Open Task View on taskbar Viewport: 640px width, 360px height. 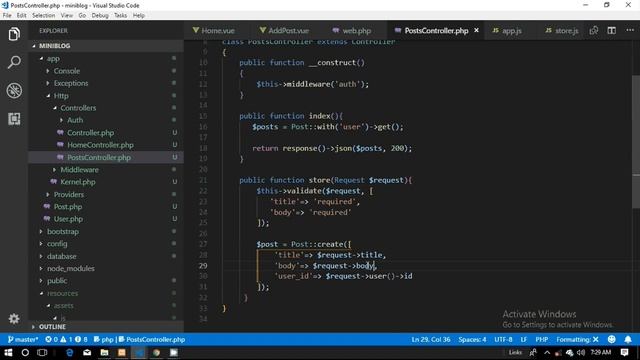point(42,352)
